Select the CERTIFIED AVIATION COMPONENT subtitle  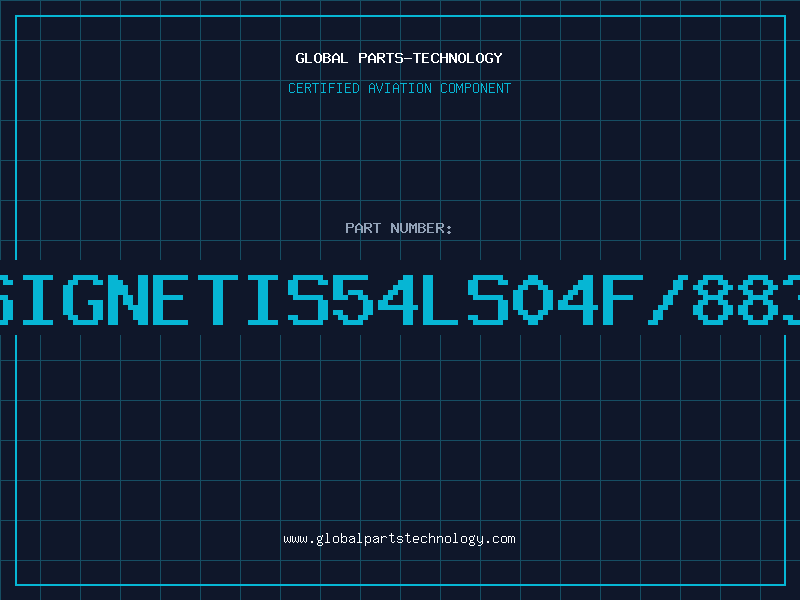(x=399, y=88)
